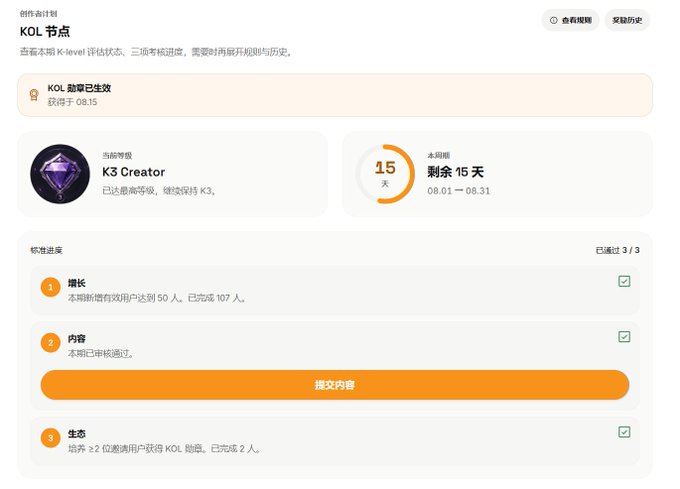This screenshot has height=489, width=680.
Task: Click the checkmark on 增长 row
Action: (x=624, y=281)
